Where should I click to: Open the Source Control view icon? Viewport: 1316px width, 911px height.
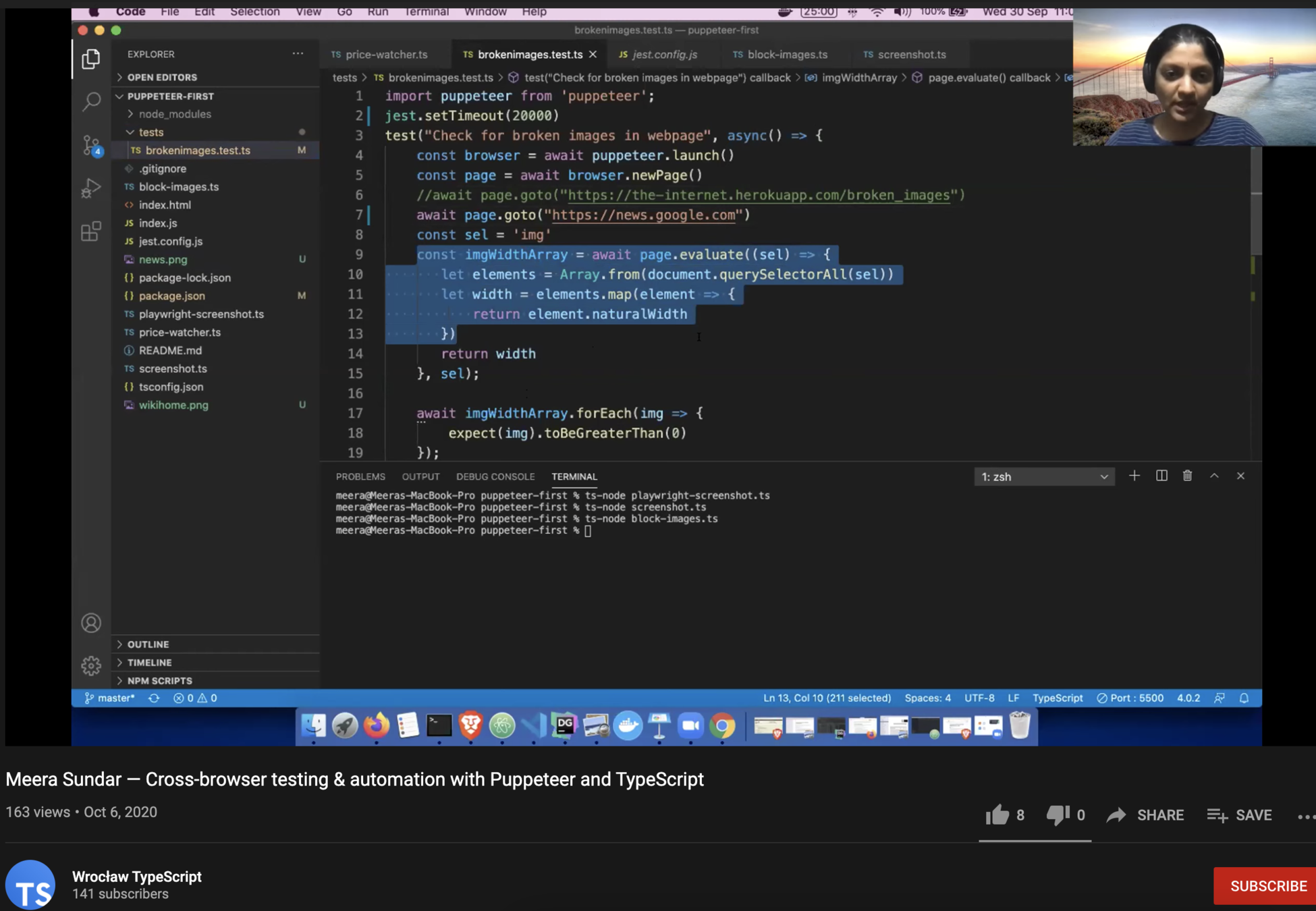pos(91,144)
